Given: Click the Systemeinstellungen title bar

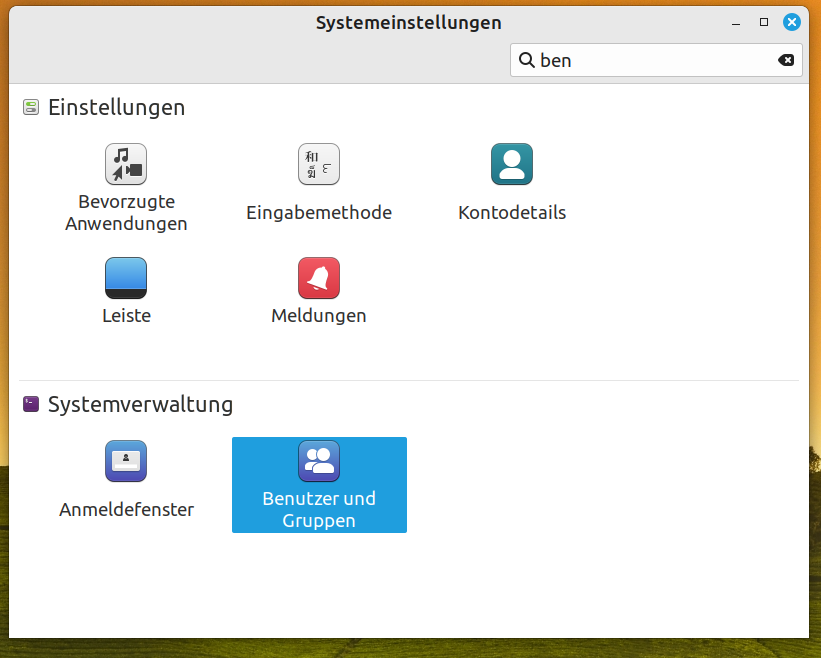Looking at the screenshot, I should tap(408, 22).
